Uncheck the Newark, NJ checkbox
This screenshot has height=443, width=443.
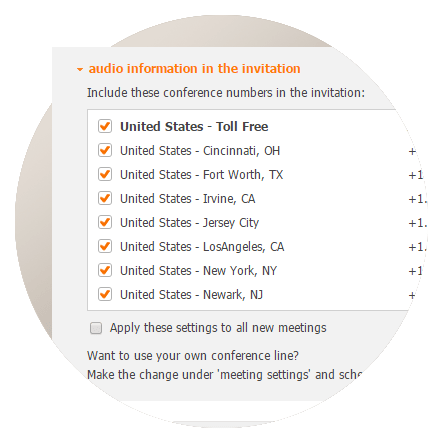pyautogui.click(x=105, y=294)
